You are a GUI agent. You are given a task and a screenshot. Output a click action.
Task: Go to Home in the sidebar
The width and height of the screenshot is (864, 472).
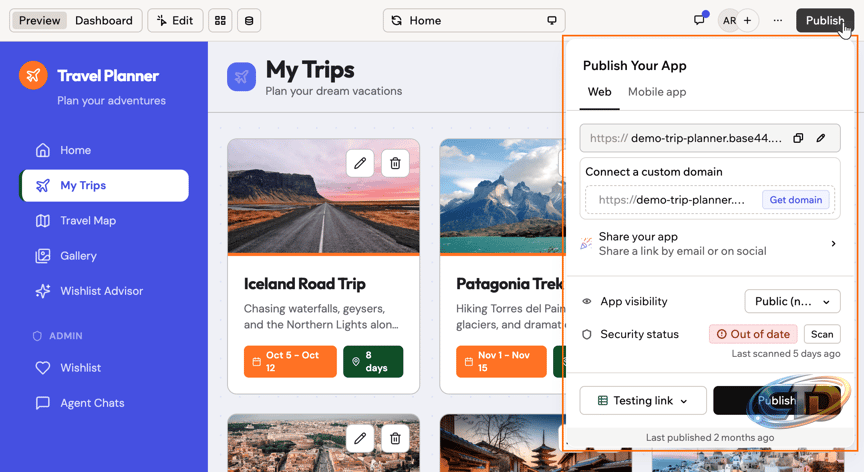(104, 150)
